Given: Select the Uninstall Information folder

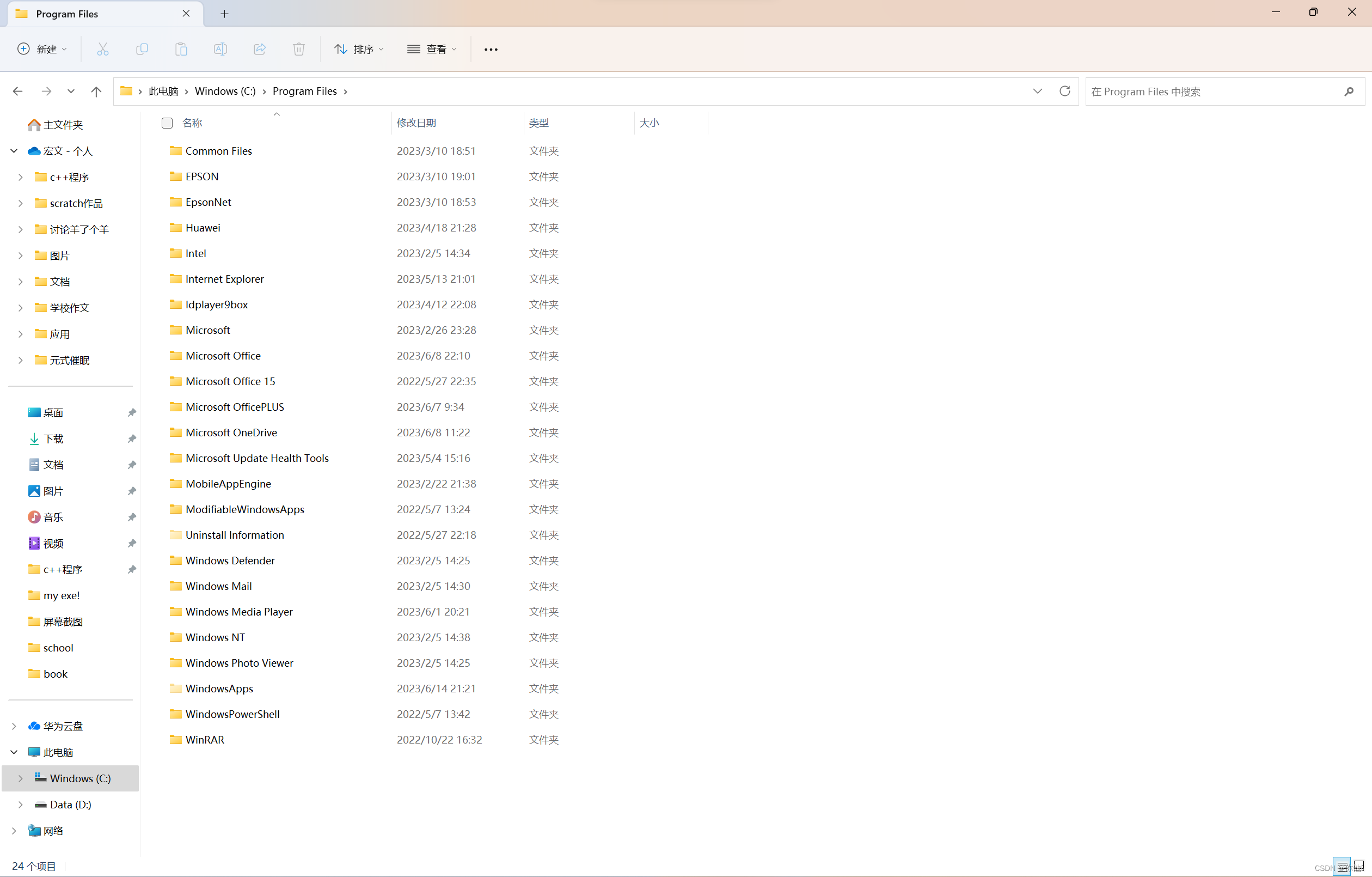Looking at the screenshot, I should pyautogui.click(x=235, y=535).
